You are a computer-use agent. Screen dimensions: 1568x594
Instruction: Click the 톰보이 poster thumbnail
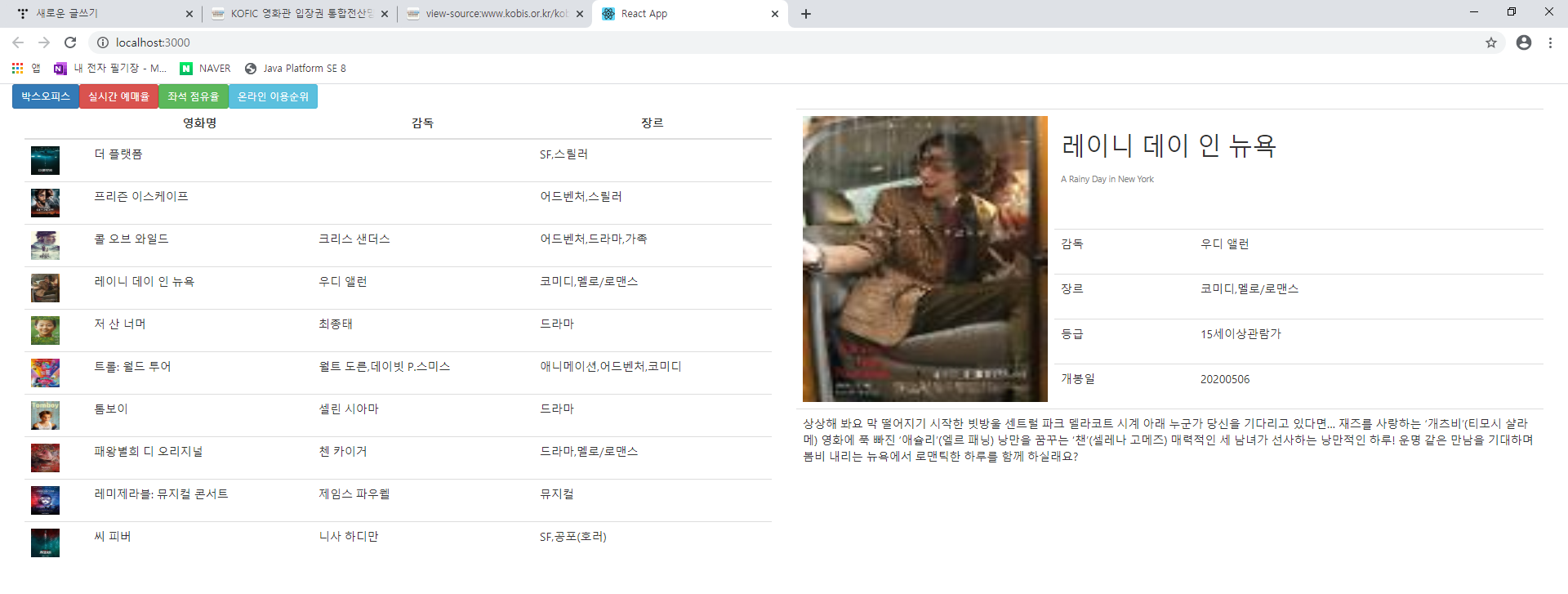coord(45,415)
